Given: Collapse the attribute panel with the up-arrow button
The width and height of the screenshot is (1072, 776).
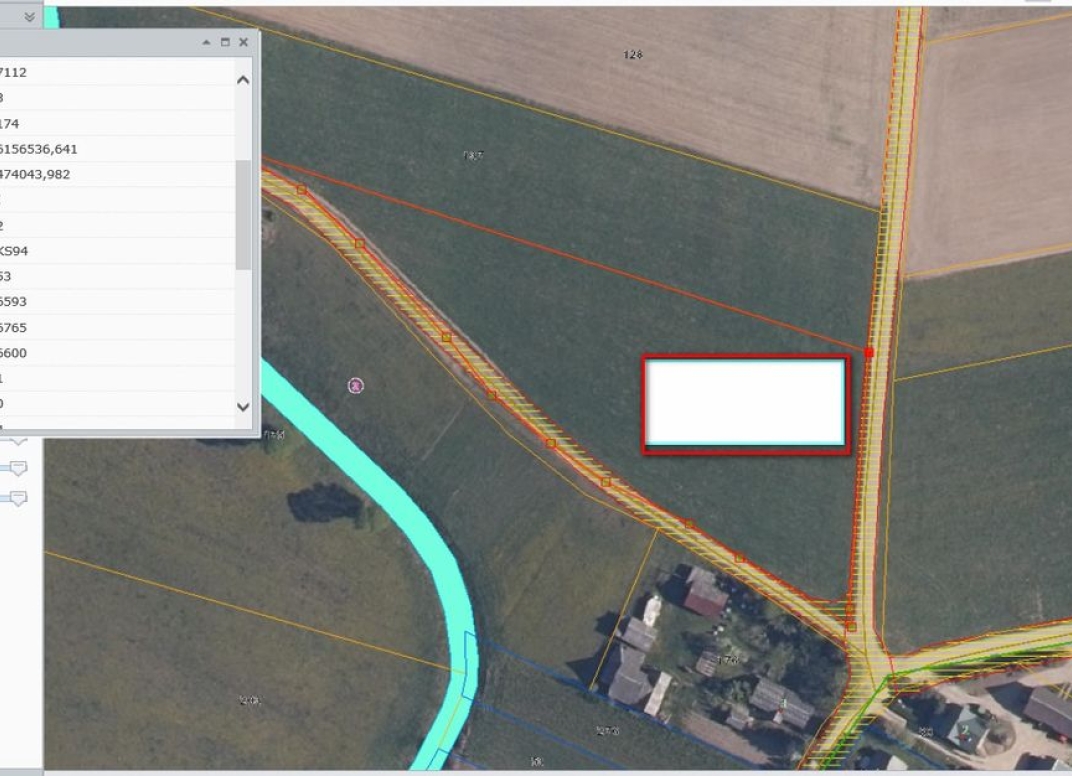Looking at the screenshot, I should coord(206,42).
